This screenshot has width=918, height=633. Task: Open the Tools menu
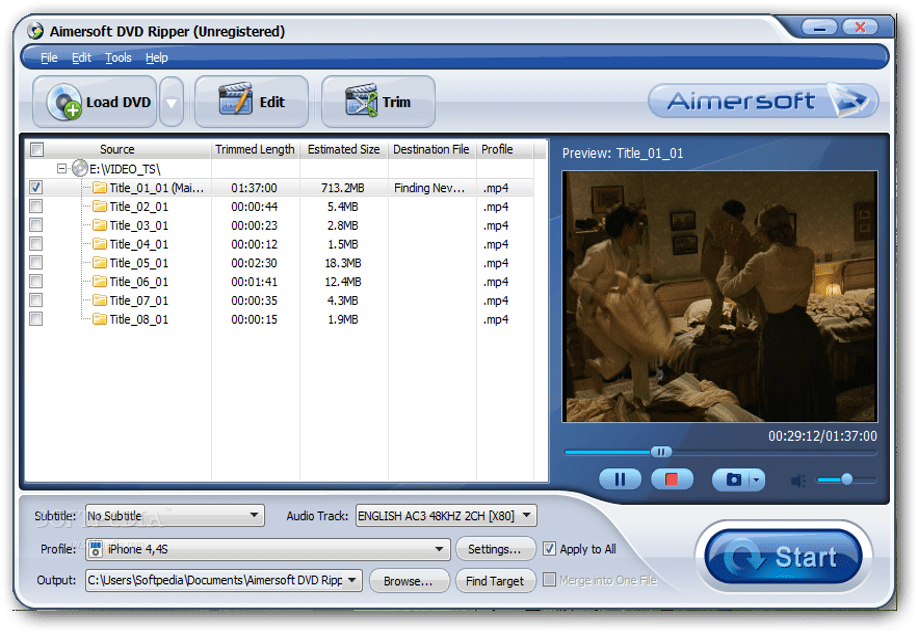coord(118,58)
